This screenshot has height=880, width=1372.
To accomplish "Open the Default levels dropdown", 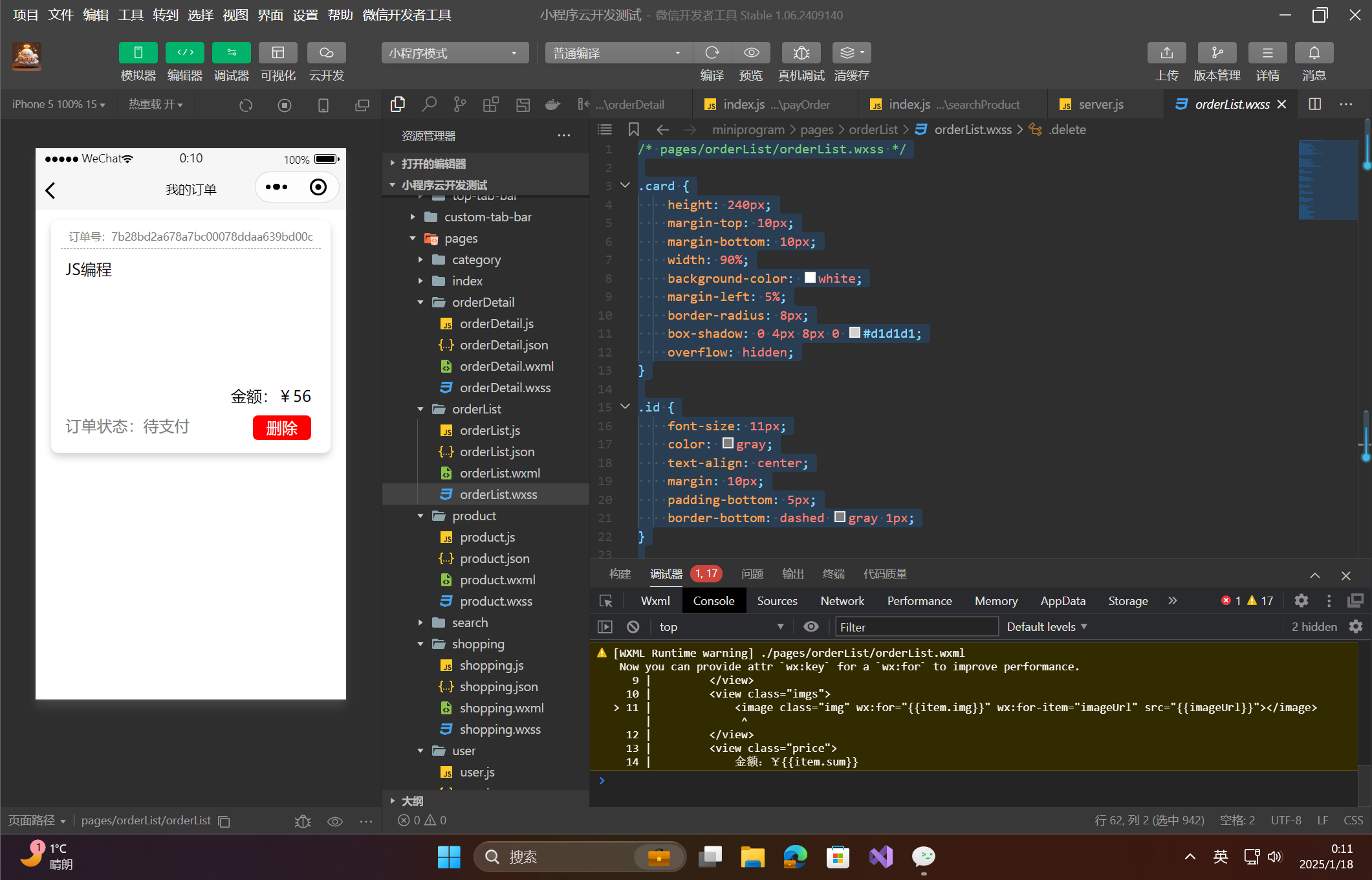I will point(1047,626).
